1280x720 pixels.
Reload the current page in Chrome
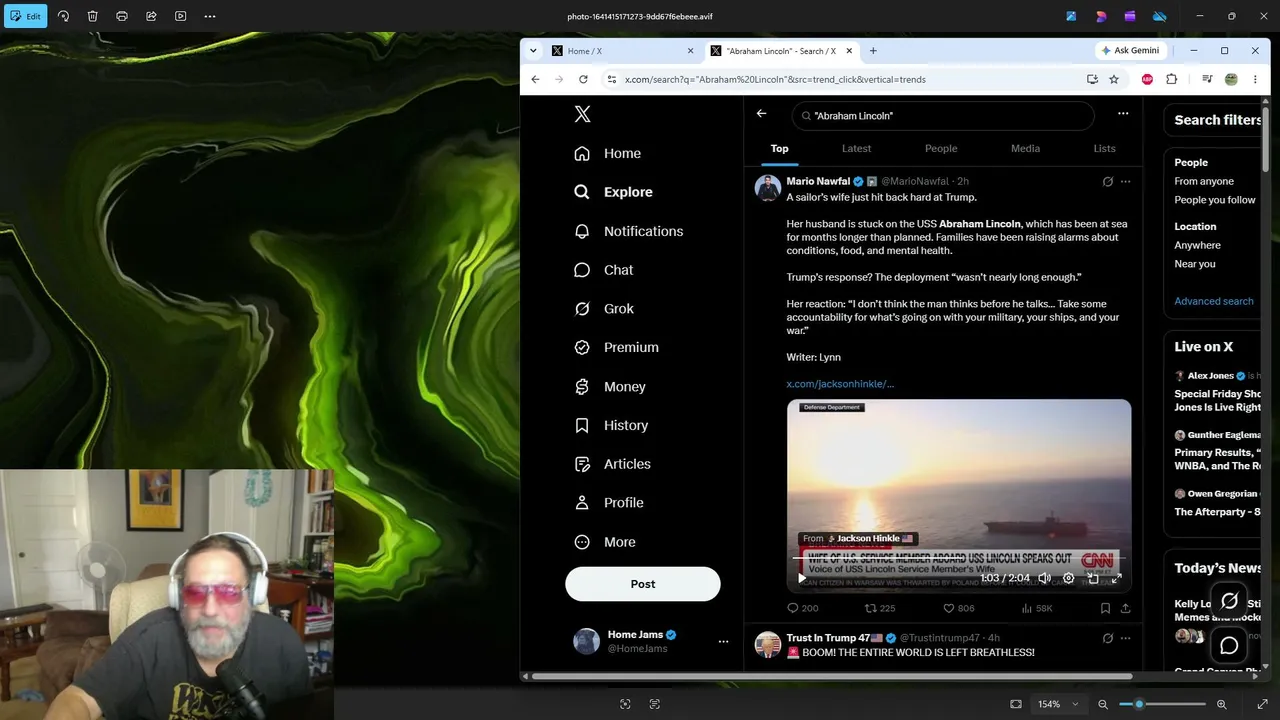tap(583, 79)
